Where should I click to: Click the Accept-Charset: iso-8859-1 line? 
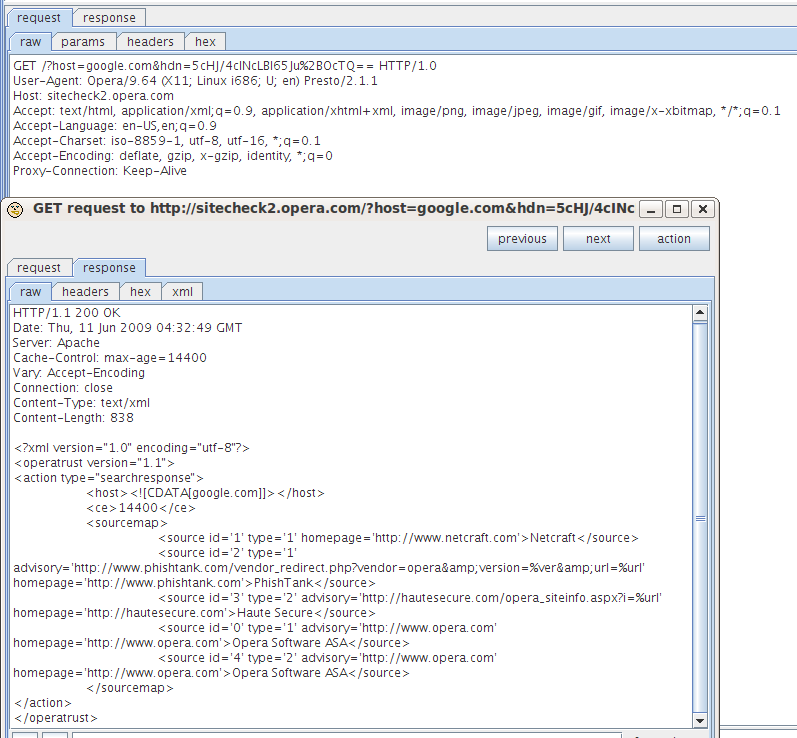coord(167,141)
